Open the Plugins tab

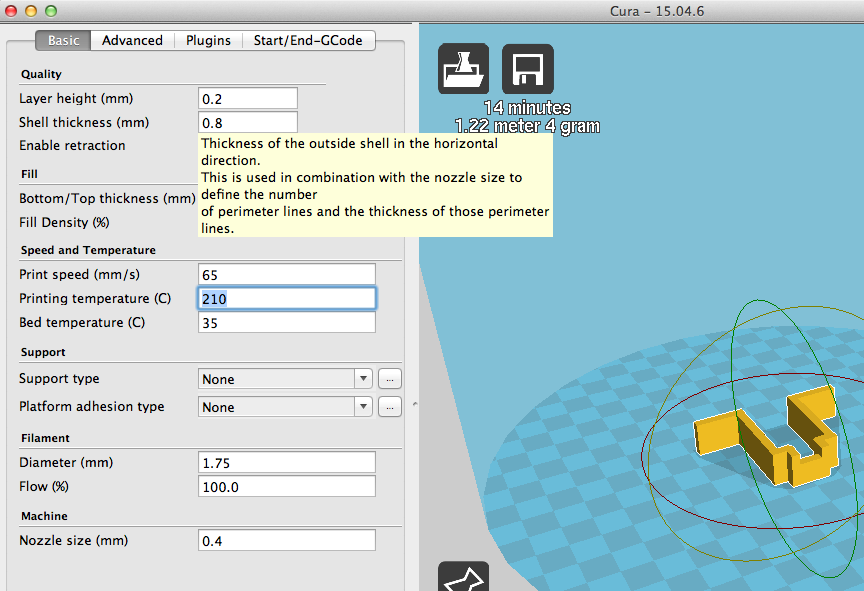208,40
